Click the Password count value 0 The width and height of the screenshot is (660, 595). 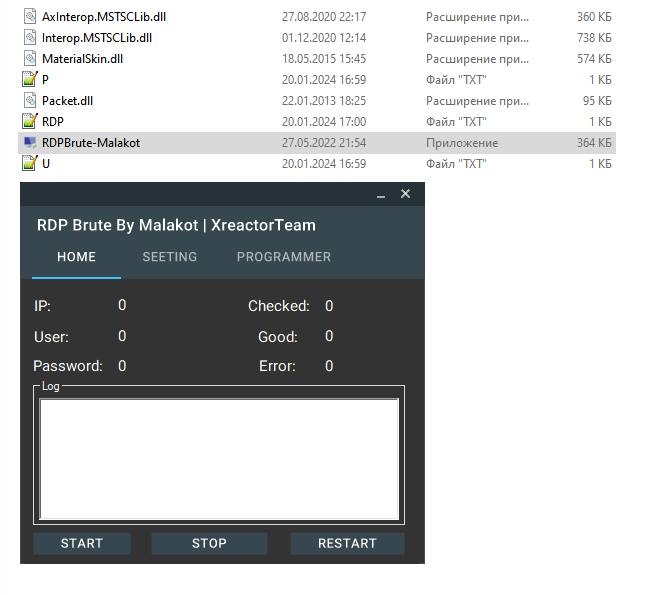122,366
